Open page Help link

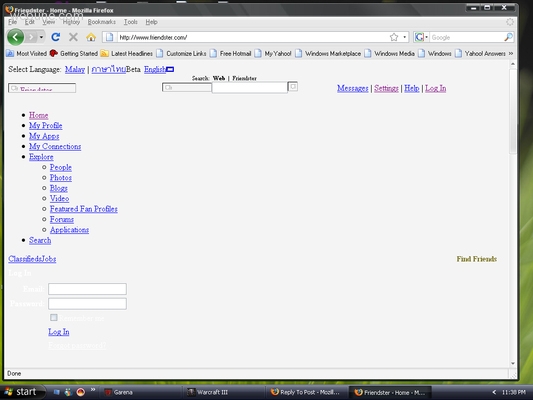[x=412, y=88]
